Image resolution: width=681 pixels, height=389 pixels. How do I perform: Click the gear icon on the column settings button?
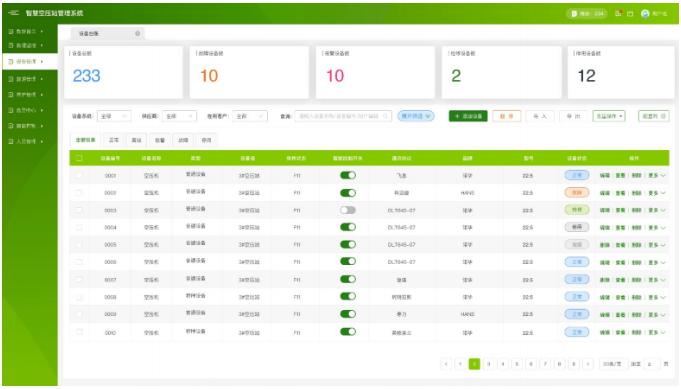pyautogui.click(x=663, y=116)
